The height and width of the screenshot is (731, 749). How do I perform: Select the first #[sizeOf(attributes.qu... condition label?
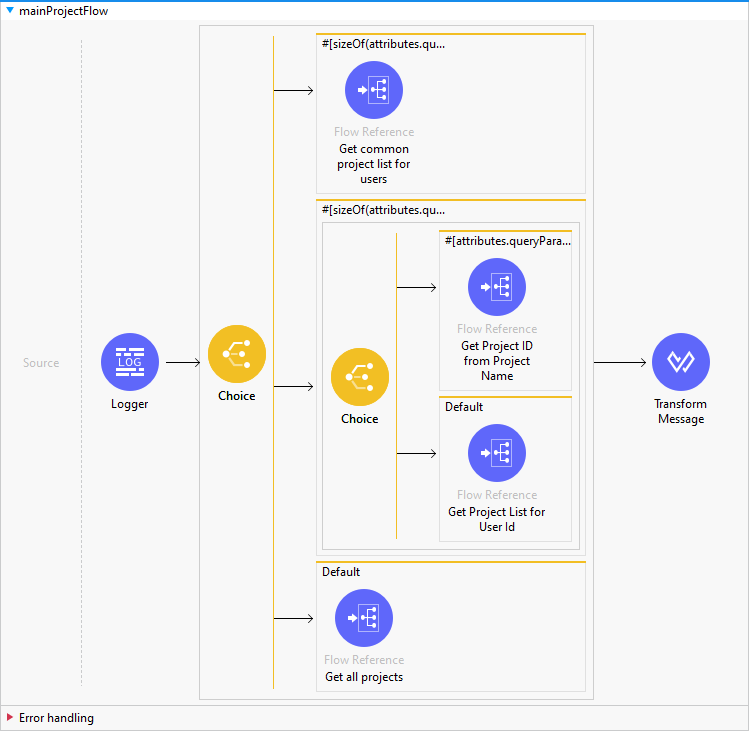[x=384, y=44]
